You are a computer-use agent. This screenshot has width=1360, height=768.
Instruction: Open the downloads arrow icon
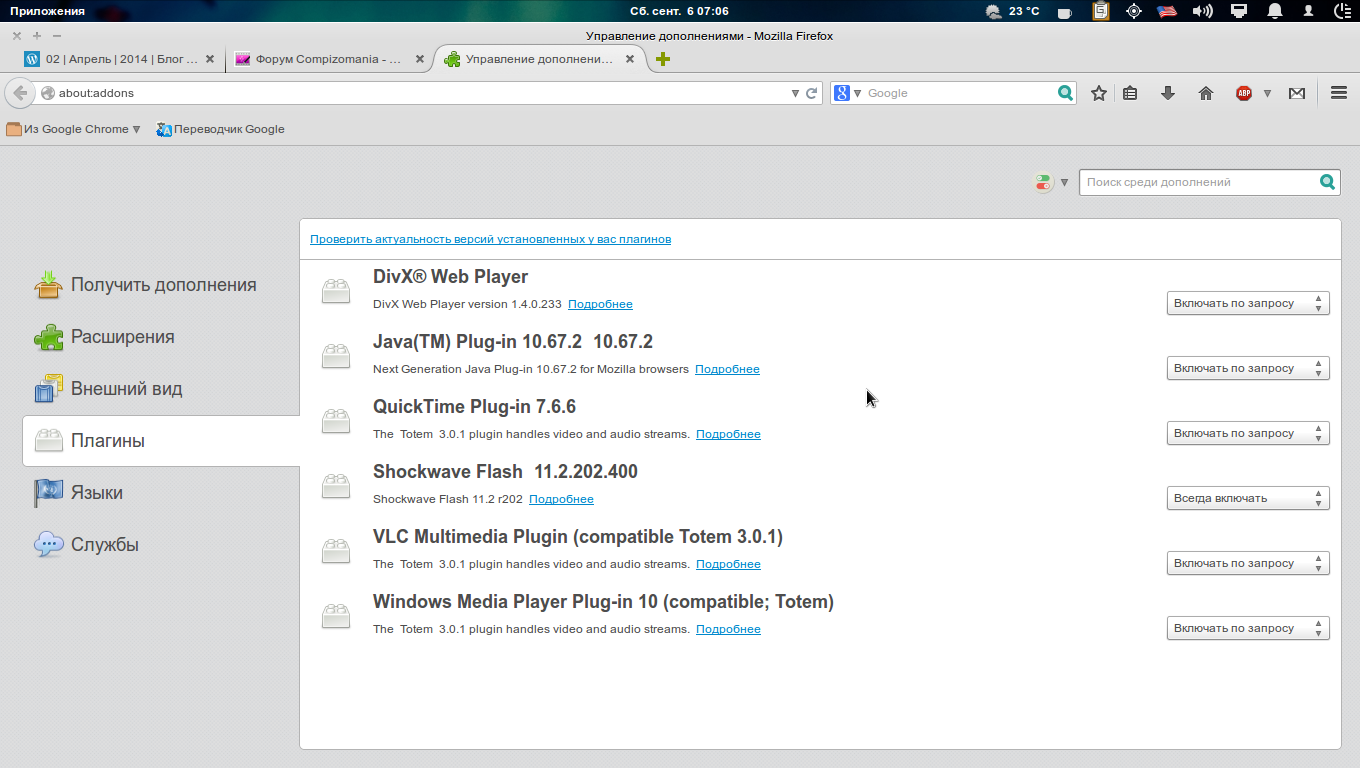click(1167, 93)
